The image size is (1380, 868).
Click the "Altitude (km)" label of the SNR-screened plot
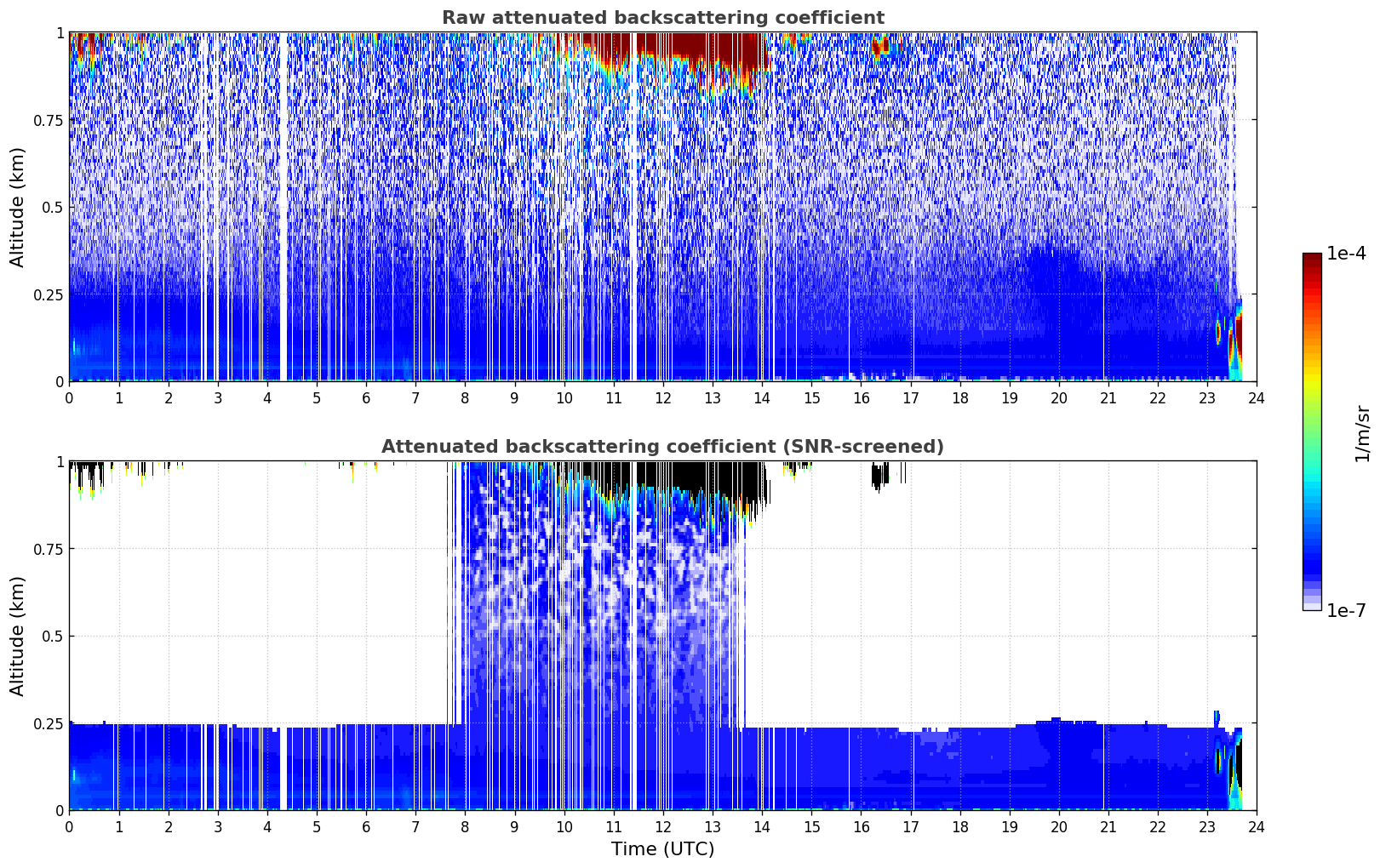coord(18,636)
